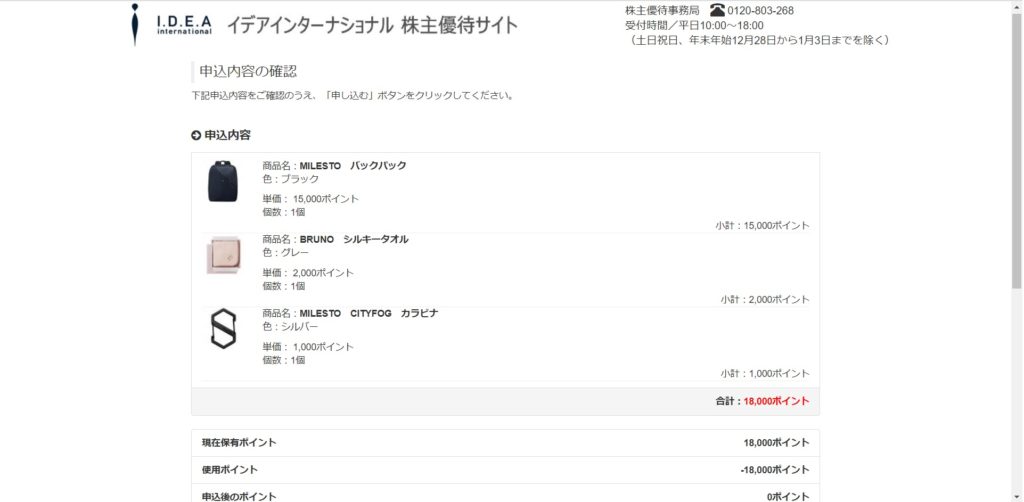1024x502 pixels.
Task: Click unit price 2,000ポイント
Action: click(x=323, y=273)
